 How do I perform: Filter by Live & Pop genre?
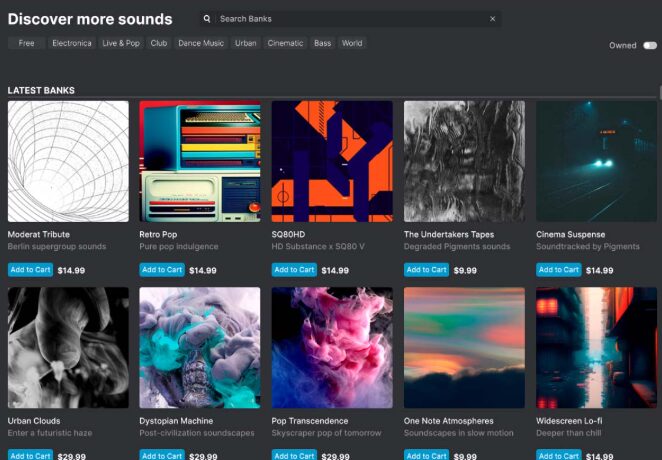point(122,43)
